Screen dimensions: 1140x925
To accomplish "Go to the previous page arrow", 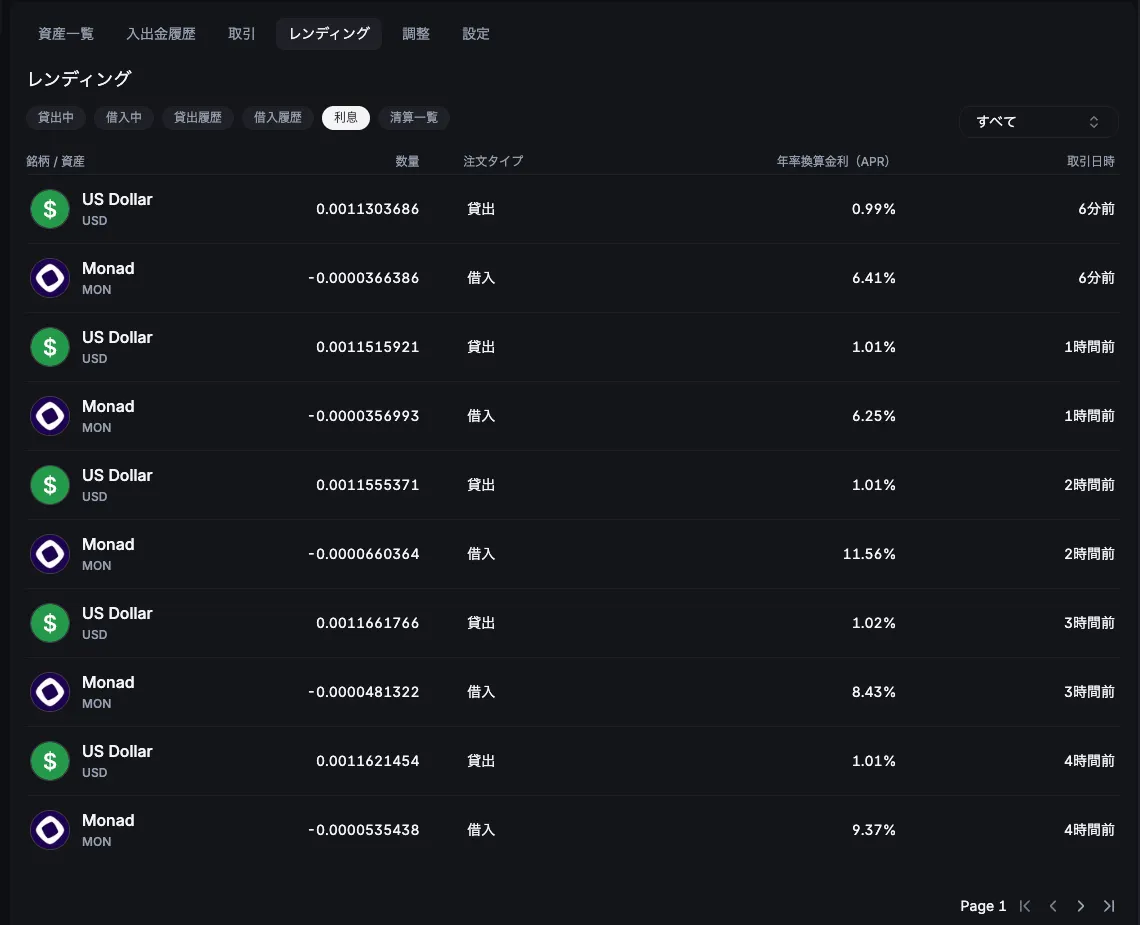I will (1052, 906).
